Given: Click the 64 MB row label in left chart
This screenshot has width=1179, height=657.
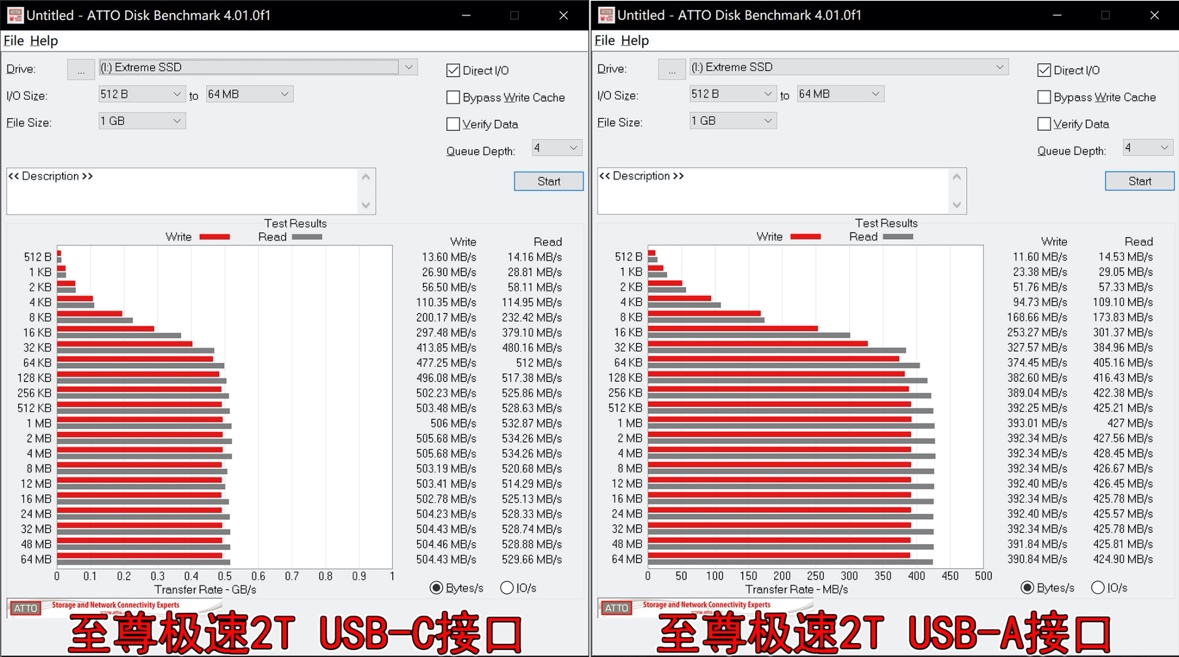Looking at the screenshot, I should [x=36, y=559].
